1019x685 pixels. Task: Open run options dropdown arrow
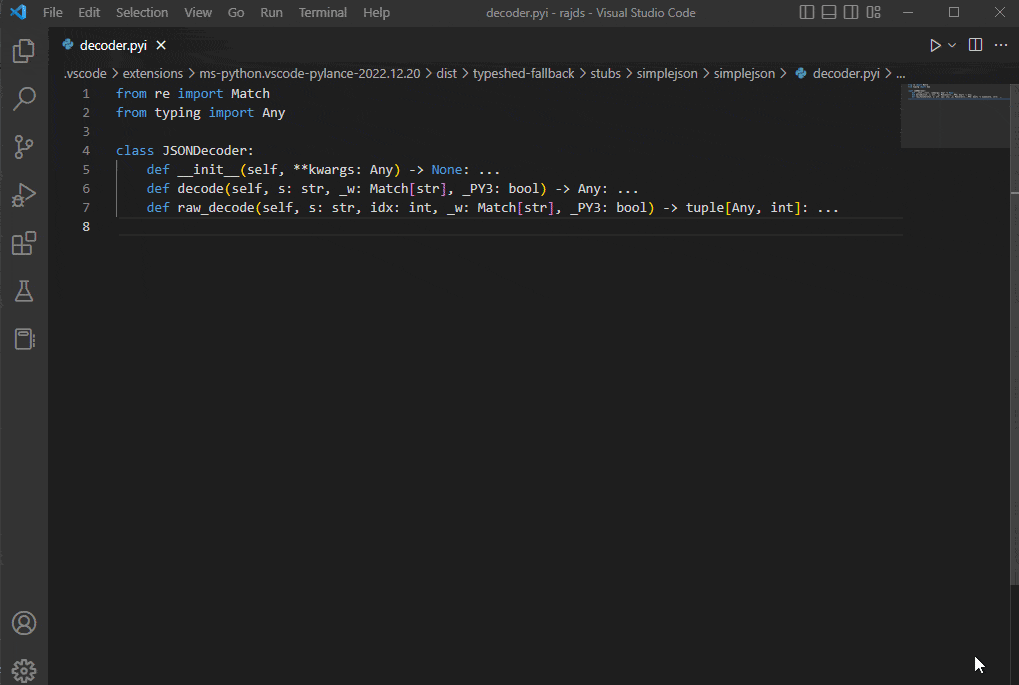pyautogui.click(x=951, y=45)
